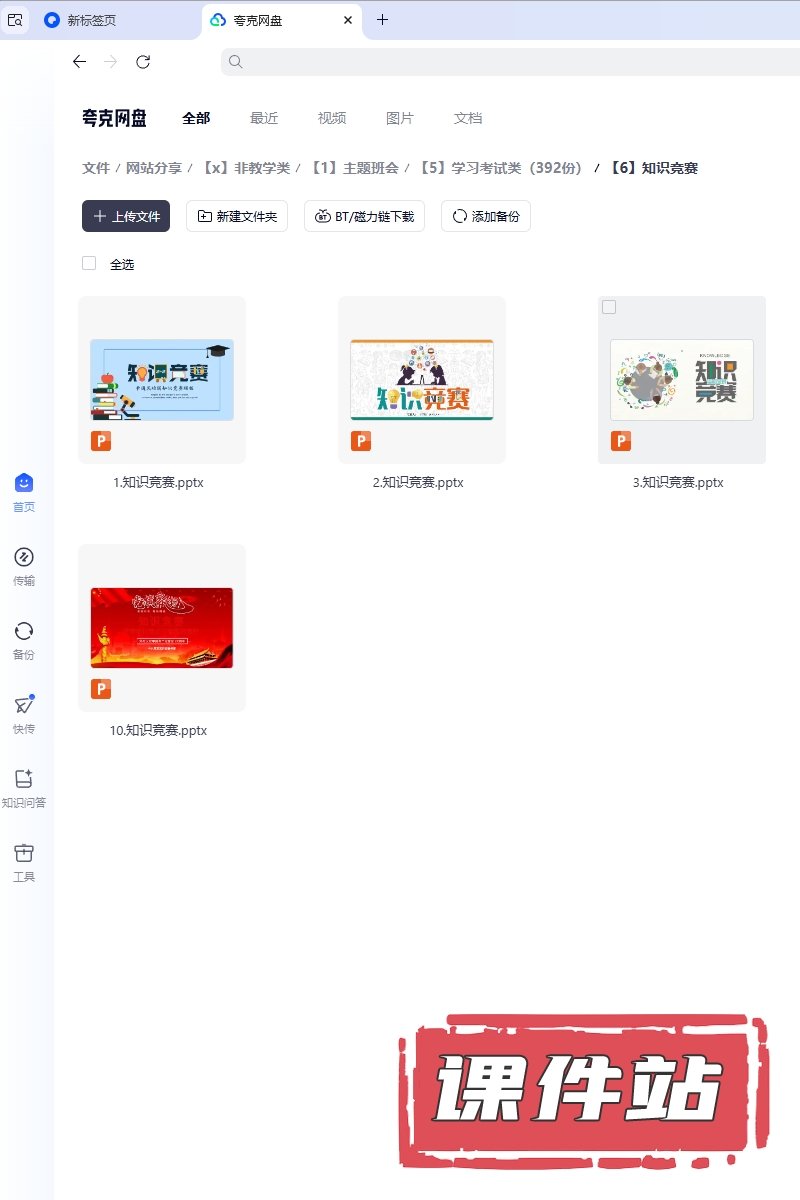Viewport: 800px width, 1200px height.
Task: Switch to the 视频 tab
Action: point(332,118)
